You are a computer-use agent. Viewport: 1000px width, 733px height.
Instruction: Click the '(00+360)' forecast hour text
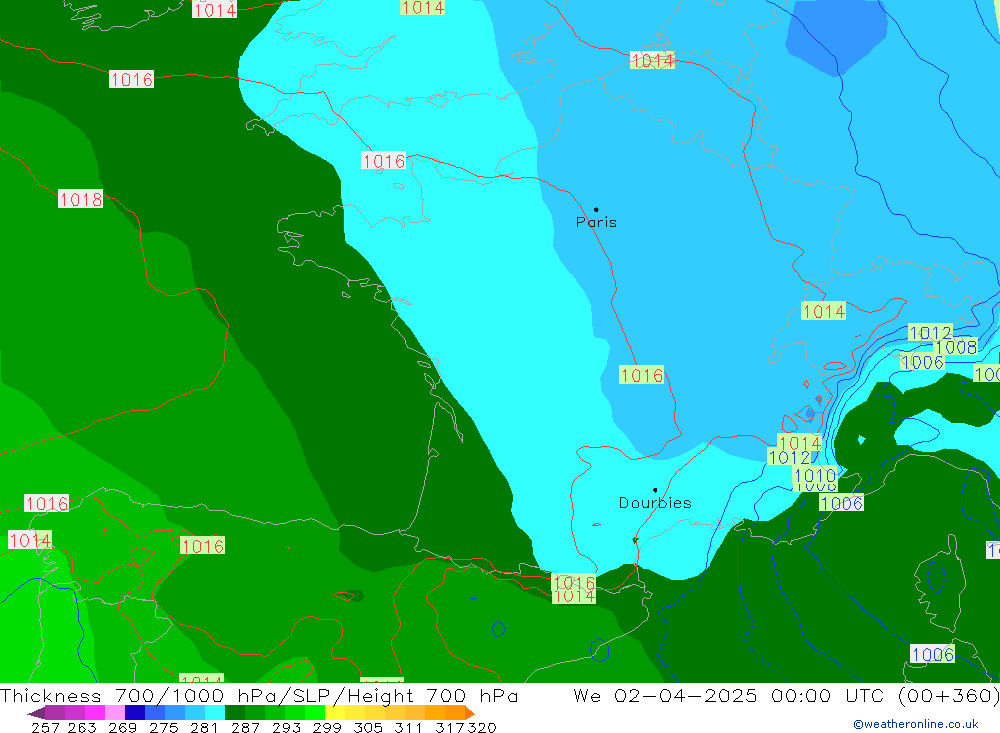tap(949, 695)
